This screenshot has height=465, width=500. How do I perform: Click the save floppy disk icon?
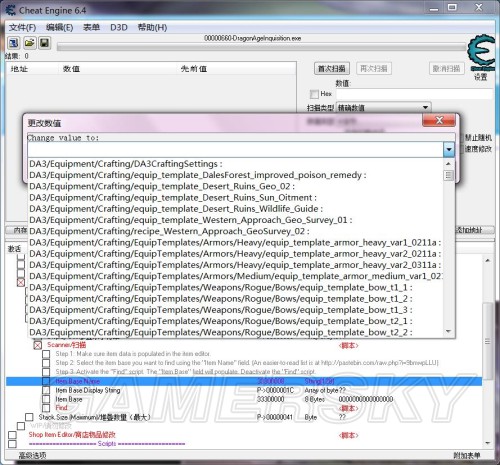[x=45, y=43]
